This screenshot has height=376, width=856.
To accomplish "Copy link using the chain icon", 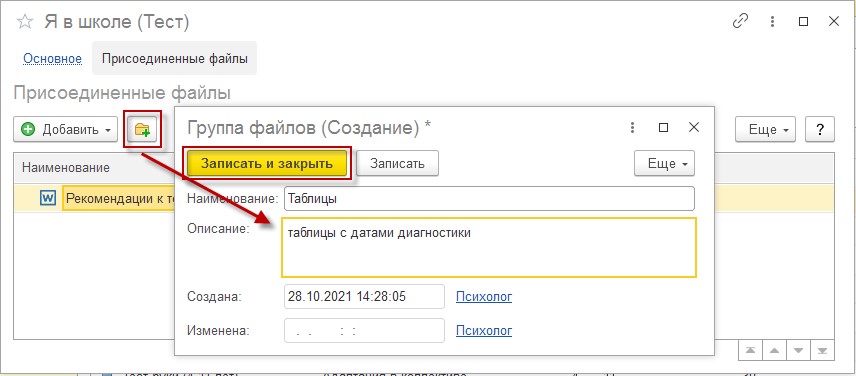I will point(740,22).
